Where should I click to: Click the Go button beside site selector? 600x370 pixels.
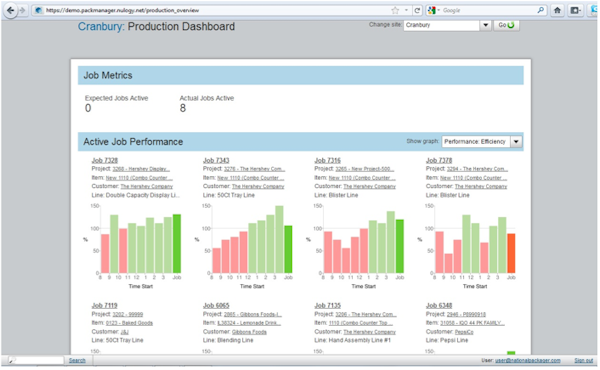tap(506, 25)
